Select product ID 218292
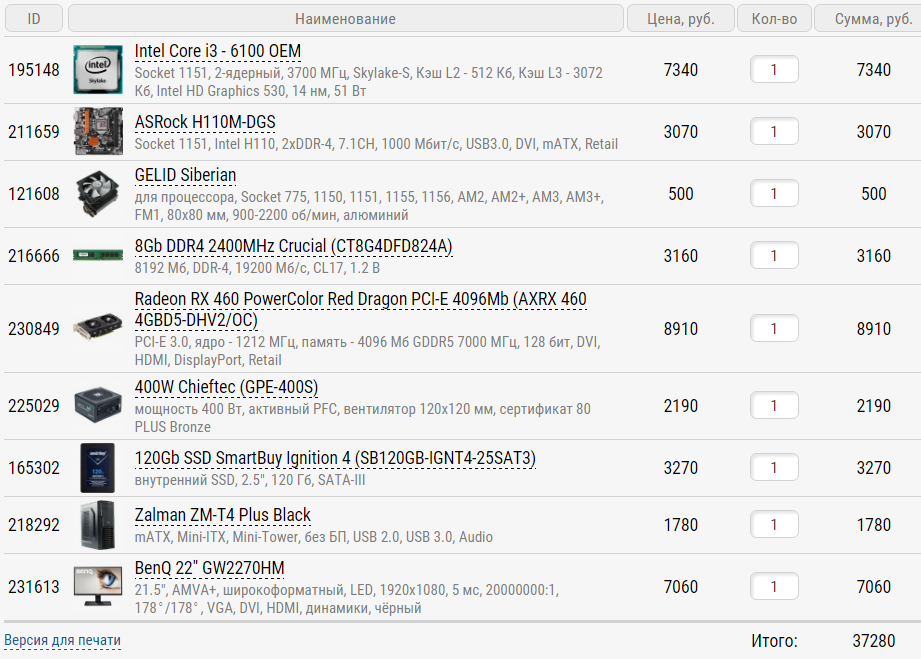The width and height of the screenshot is (921, 659). 34,524
